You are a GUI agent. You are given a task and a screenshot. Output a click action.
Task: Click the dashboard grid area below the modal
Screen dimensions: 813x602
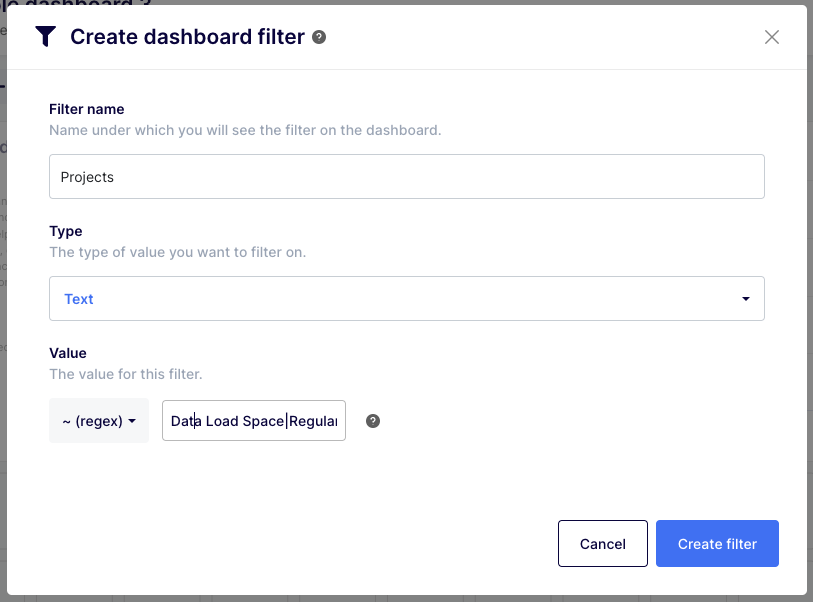(x=400, y=595)
